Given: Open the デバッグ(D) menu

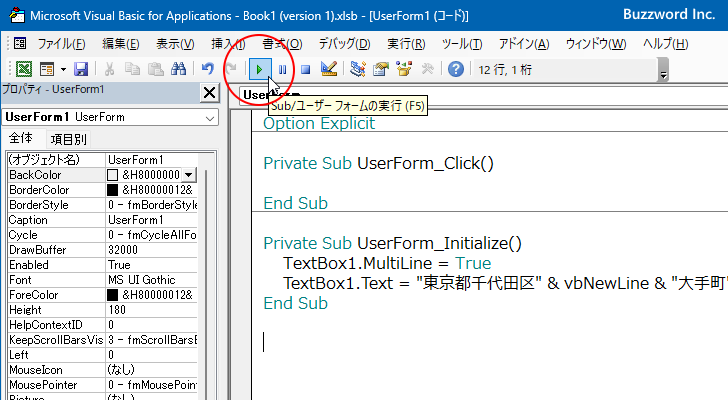Looking at the screenshot, I should pos(344,44).
